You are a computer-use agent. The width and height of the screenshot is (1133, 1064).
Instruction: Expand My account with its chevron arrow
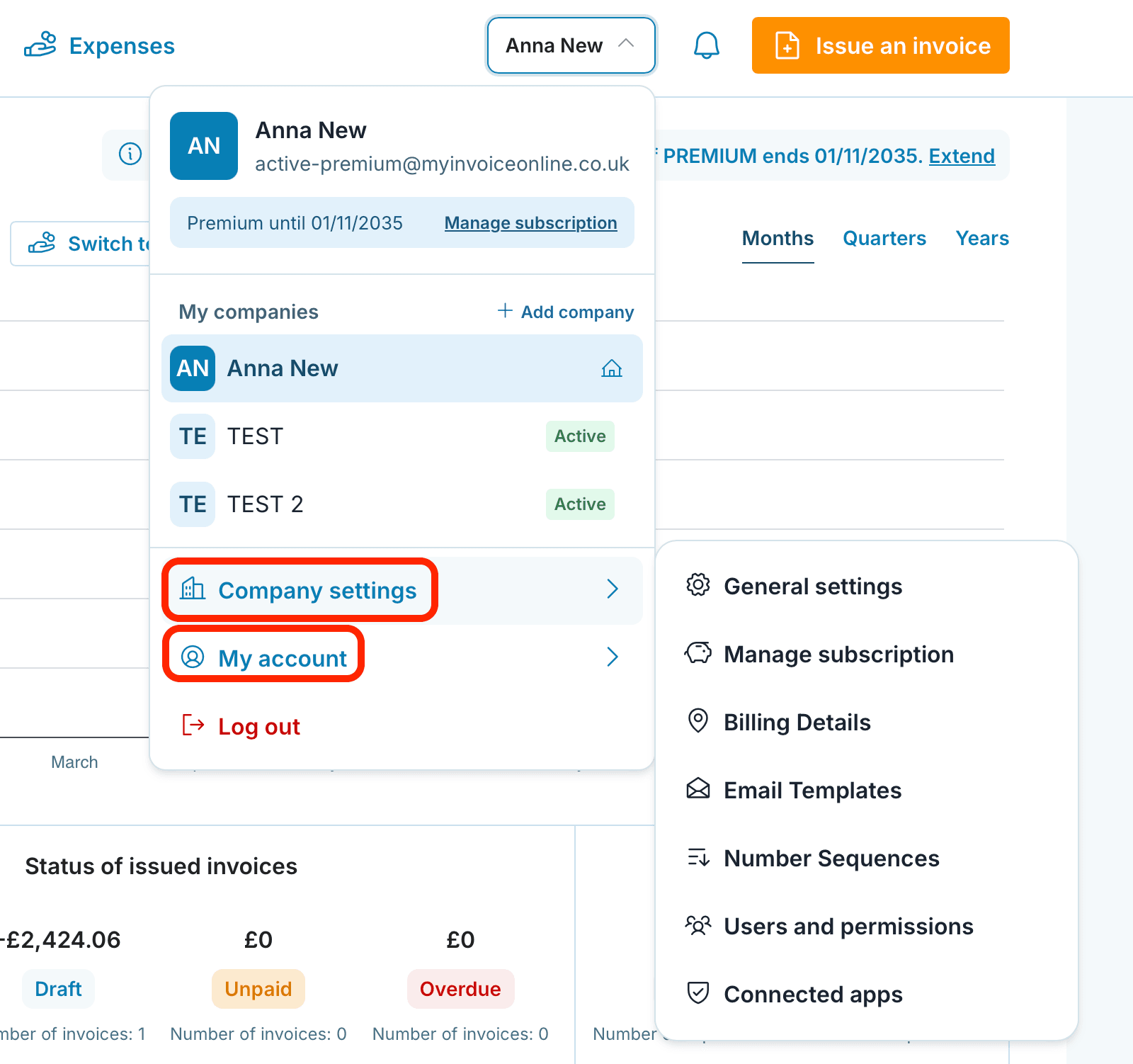coord(613,657)
